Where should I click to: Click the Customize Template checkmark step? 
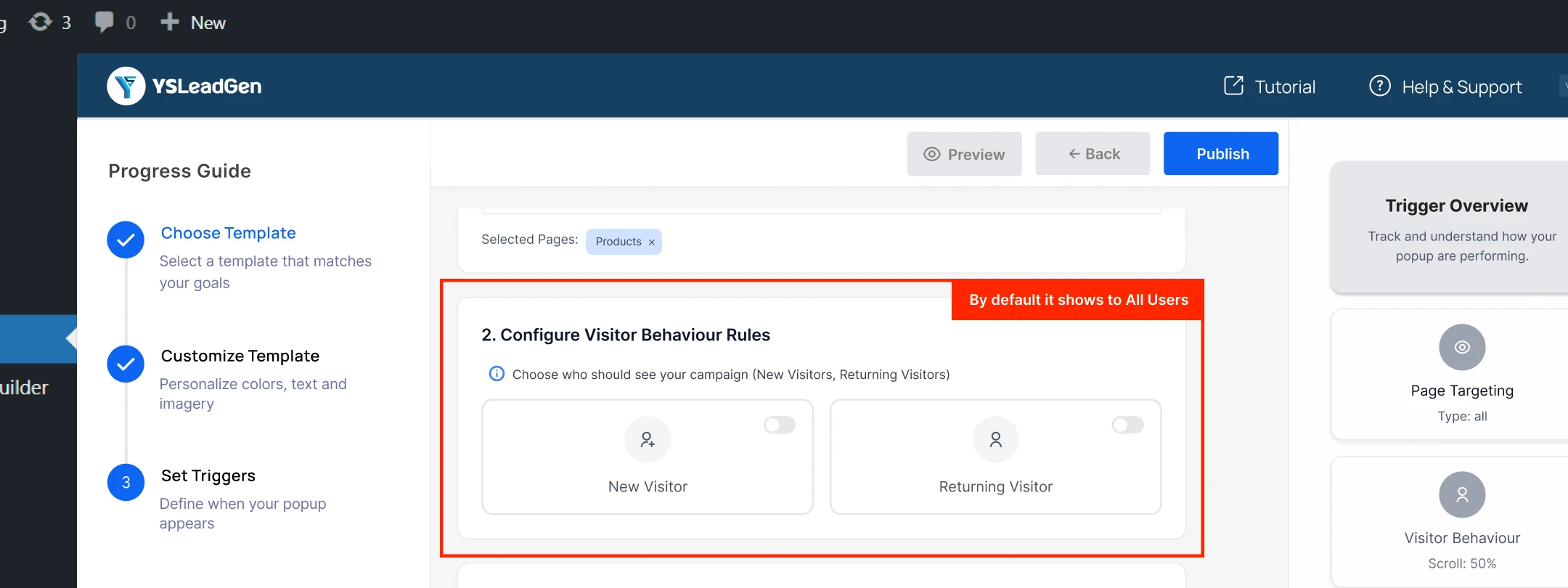(126, 364)
